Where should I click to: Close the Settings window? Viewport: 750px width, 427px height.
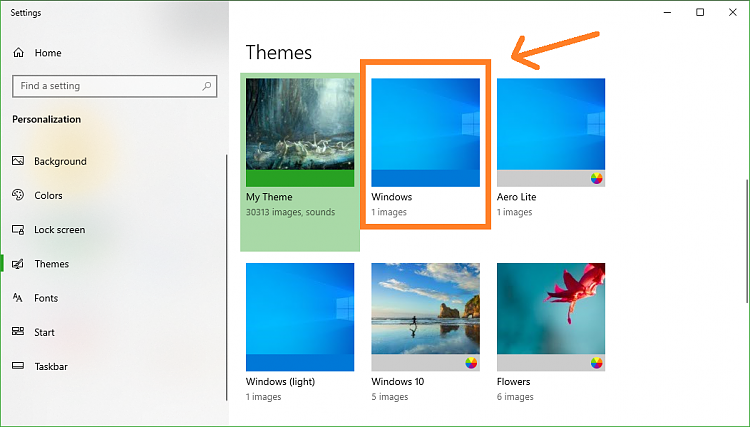(x=732, y=12)
